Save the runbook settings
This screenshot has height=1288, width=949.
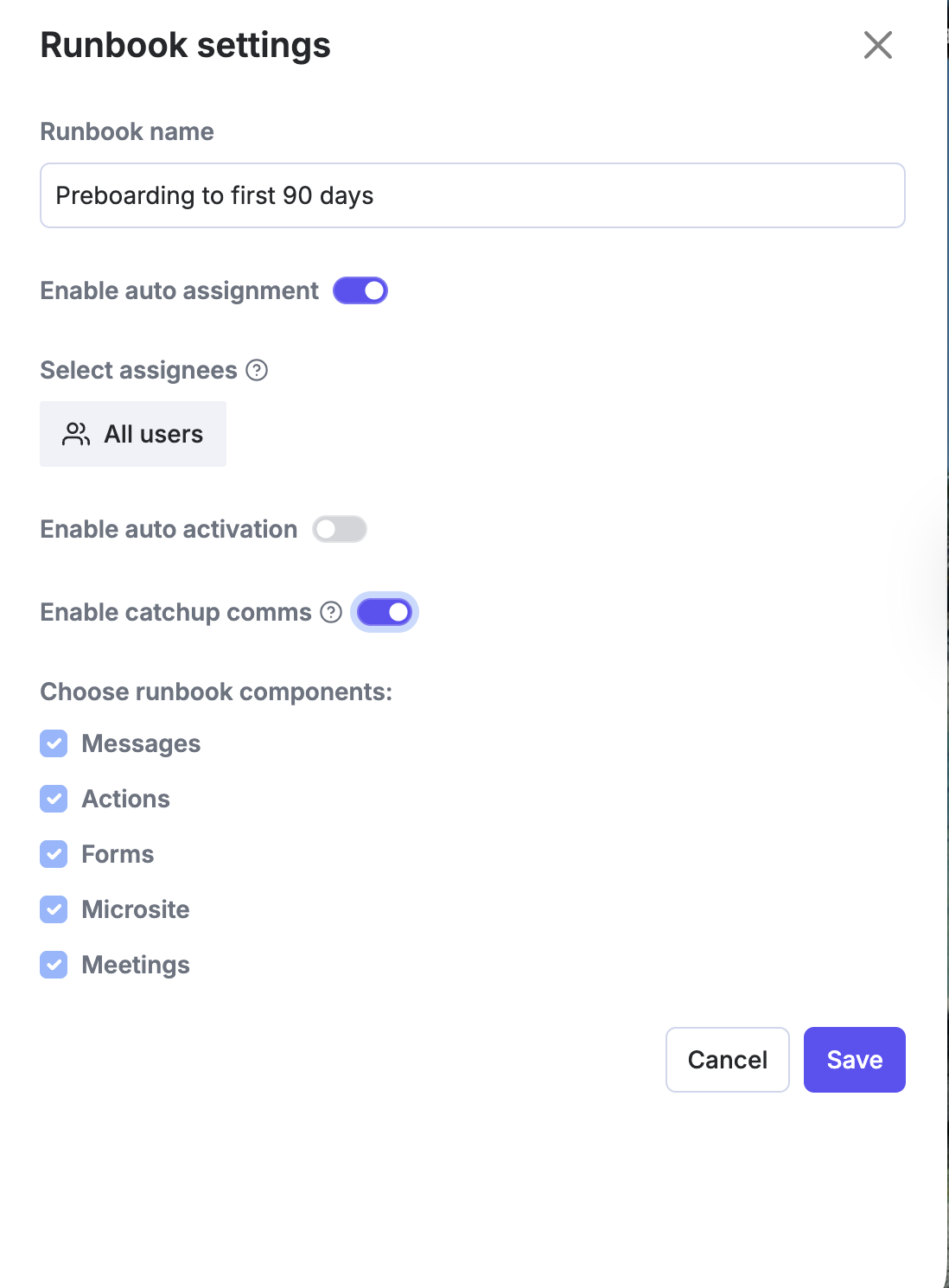click(855, 1060)
